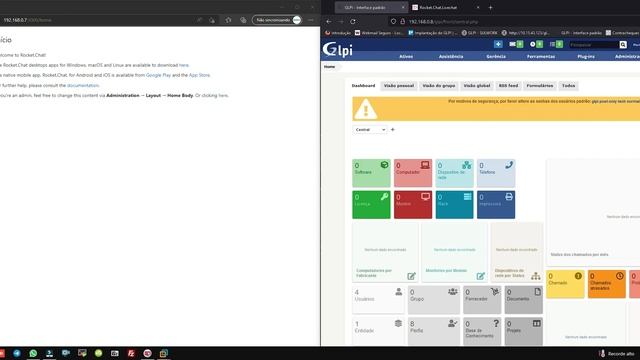This screenshot has width=640, height=360.
Task: Open the Perfis card
Action: 434,331
